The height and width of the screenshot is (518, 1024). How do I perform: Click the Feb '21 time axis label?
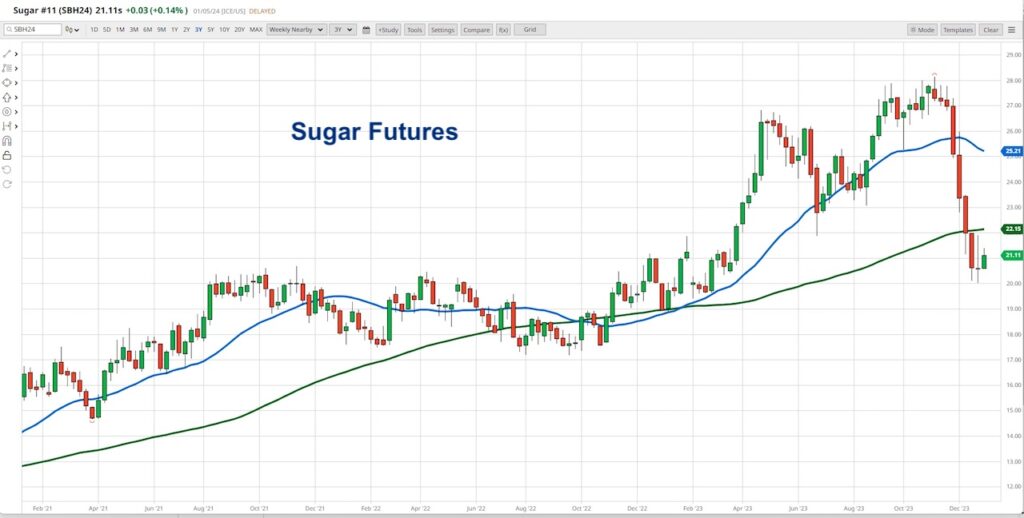click(42, 507)
